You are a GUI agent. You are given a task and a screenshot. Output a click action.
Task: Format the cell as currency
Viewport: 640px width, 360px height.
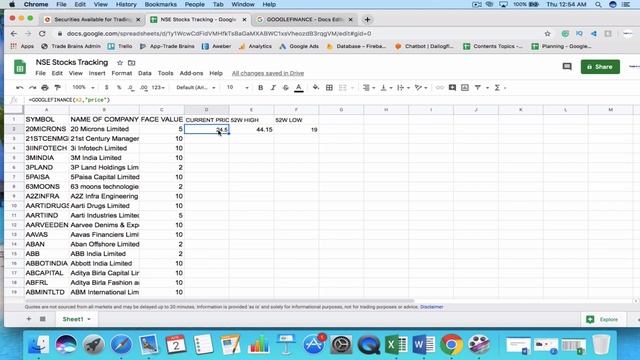pyautogui.click(x=107, y=88)
